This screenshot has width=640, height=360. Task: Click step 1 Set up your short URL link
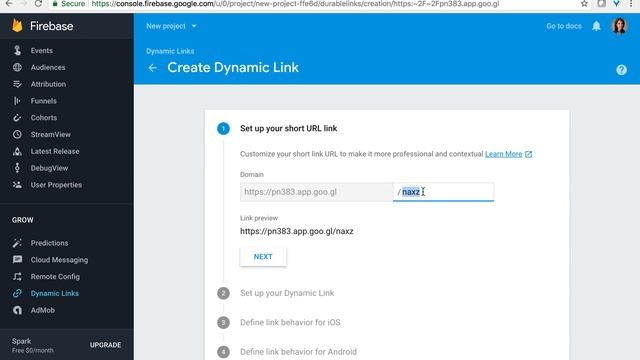(x=289, y=129)
